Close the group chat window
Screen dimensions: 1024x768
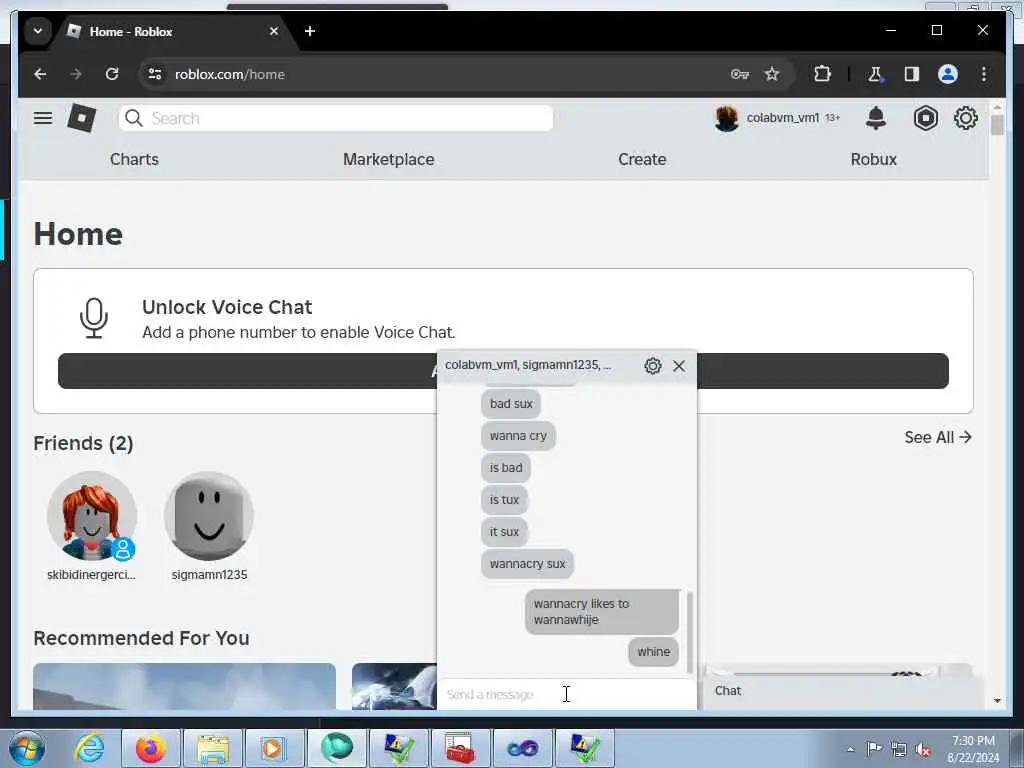(x=679, y=366)
